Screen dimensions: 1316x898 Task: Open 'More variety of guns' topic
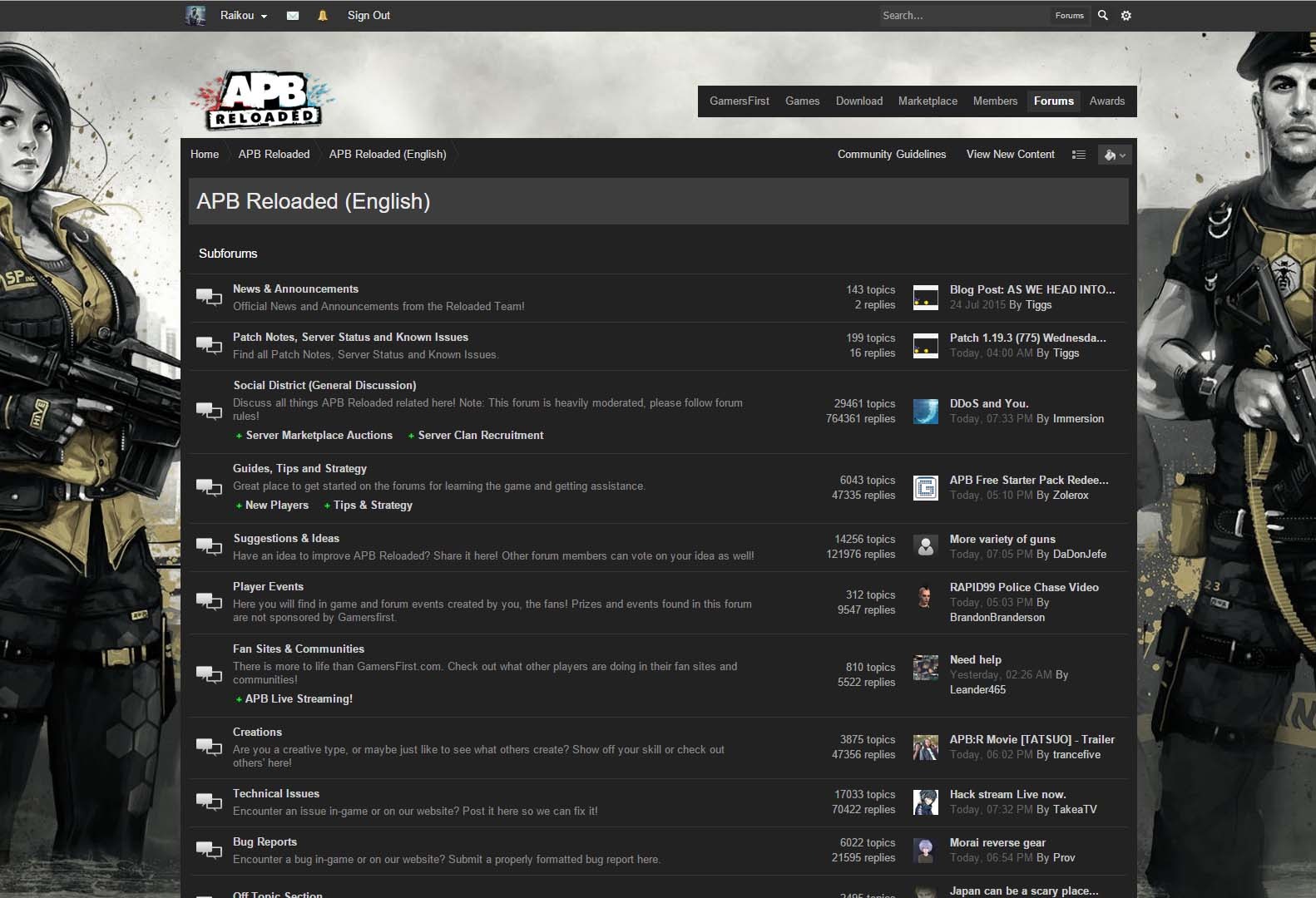coord(1002,540)
